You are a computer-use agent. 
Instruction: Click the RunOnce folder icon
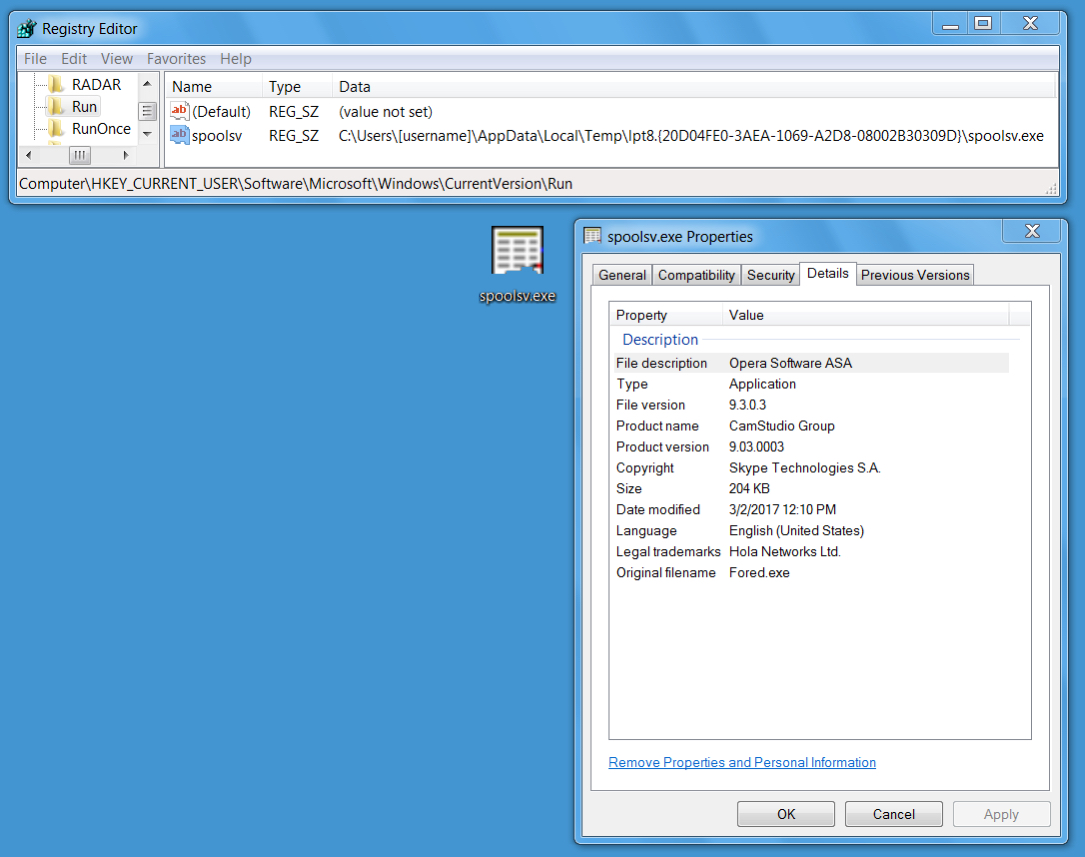tap(57, 129)
